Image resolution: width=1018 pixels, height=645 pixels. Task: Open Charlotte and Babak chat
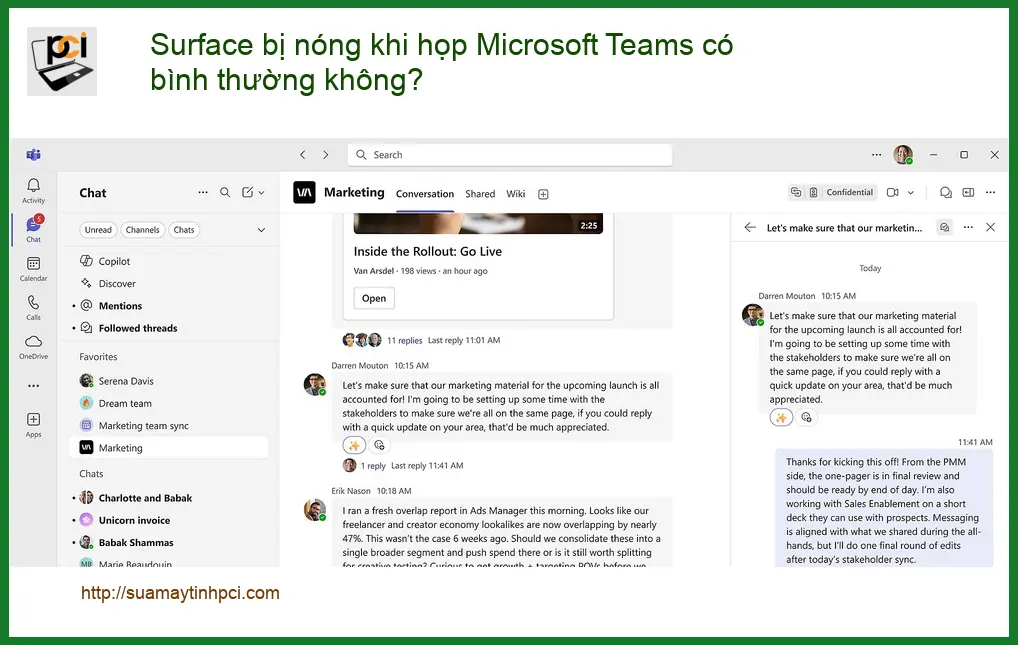(x=169, y=498)
